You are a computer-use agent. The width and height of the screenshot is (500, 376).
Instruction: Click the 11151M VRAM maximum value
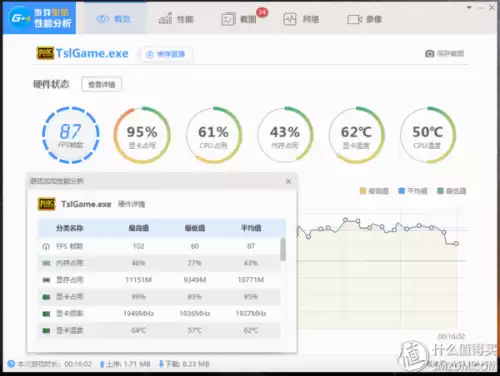(x=139, y=280)
